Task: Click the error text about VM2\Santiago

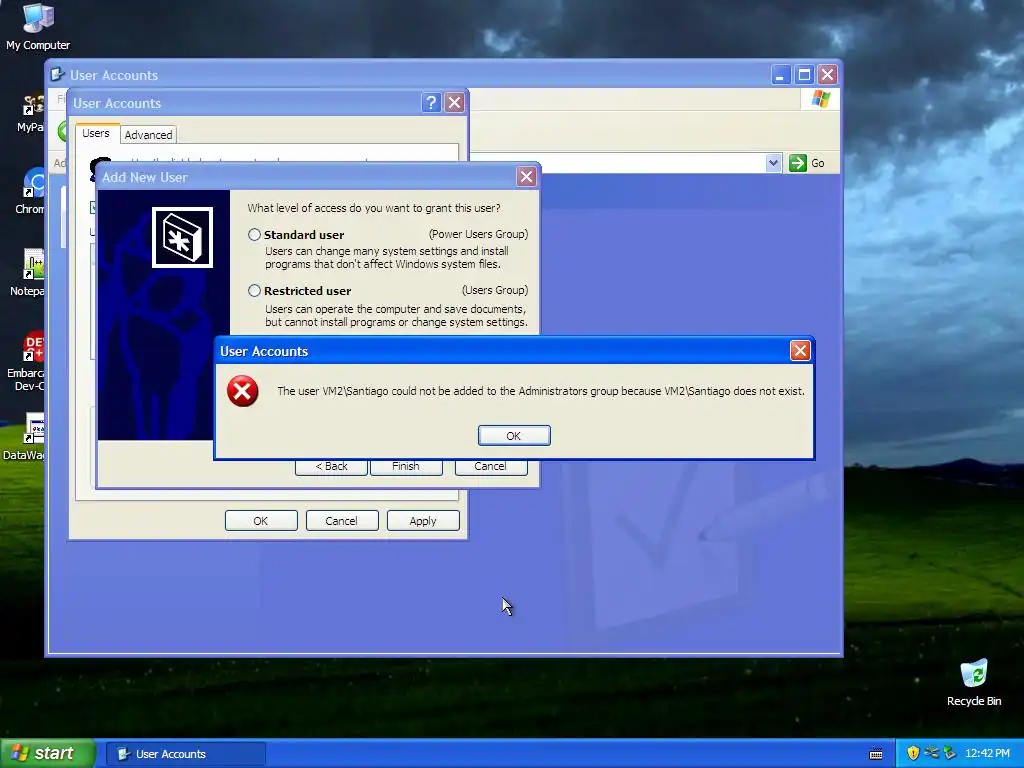Action: 541,391
